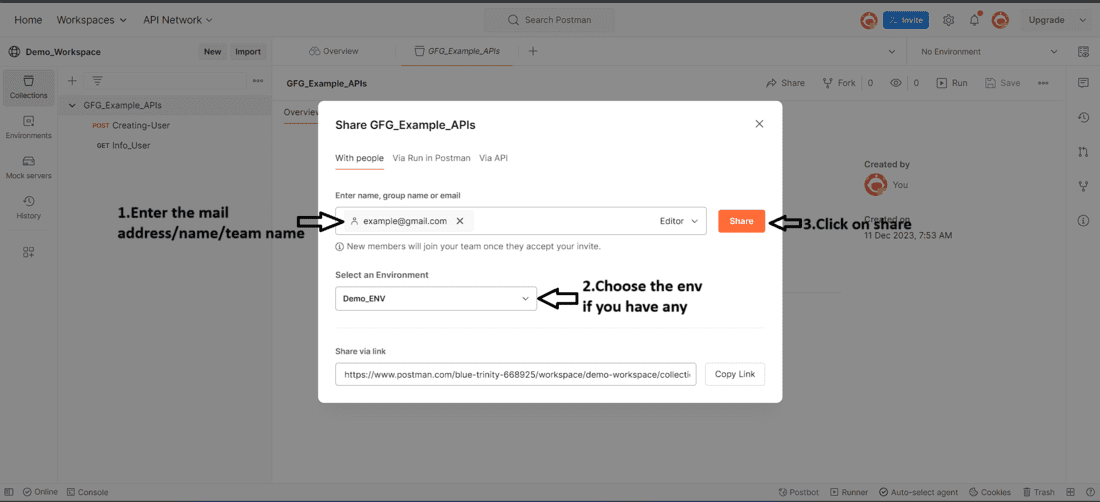Click Share in the collection header toolbar
The width and height of the screenshot is (1100, 502).
click(785, 83)
